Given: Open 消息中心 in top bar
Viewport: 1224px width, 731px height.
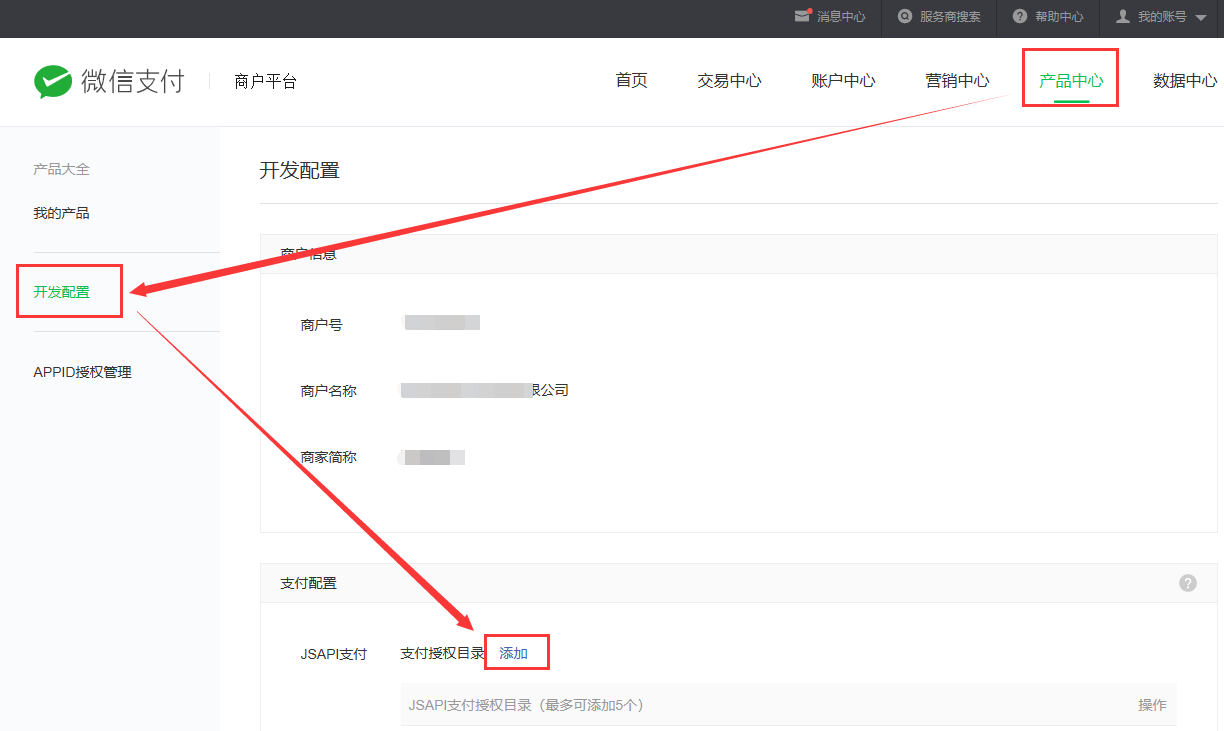Looking at the screenshot, I should click(841, 17).
